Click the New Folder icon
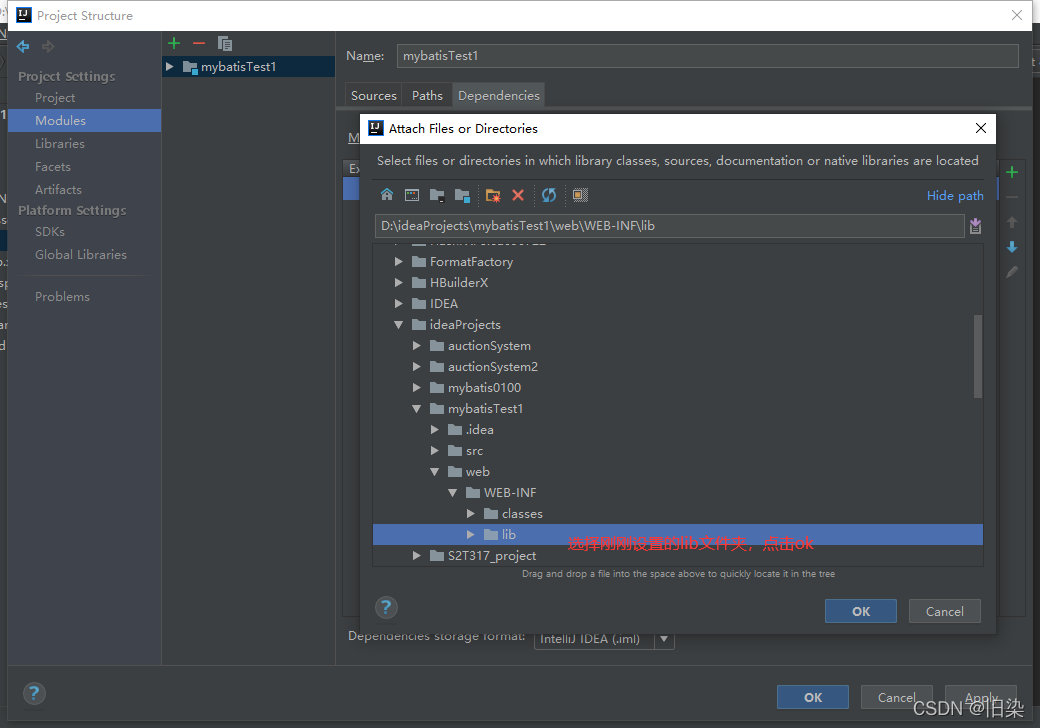The image size is (1040, 728). pyautogui.click(x=493, y=195)
